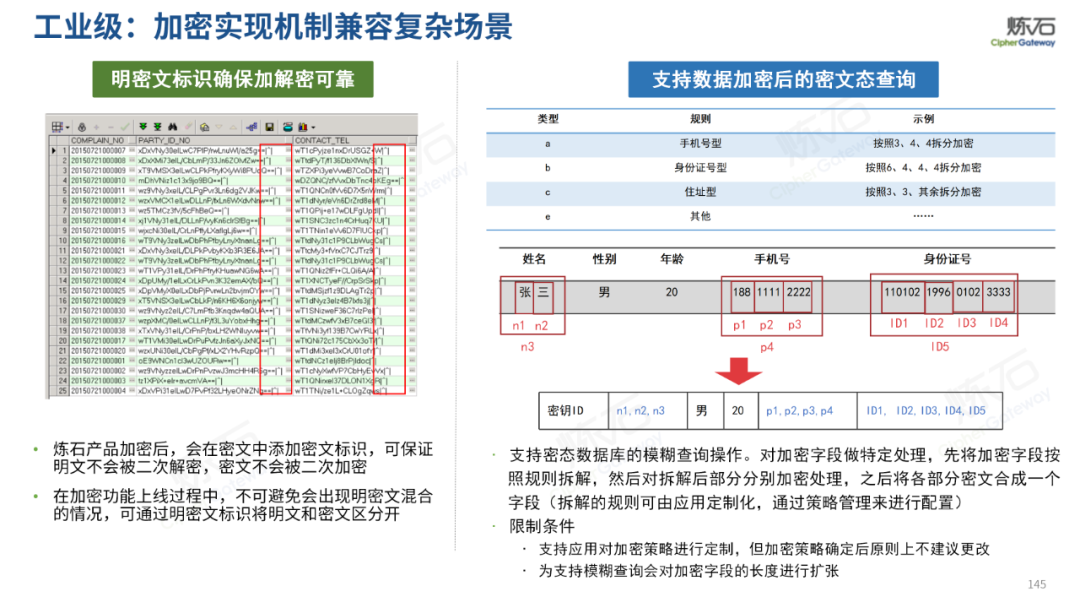Click the colored bar chart icon
This screenshot has width=1080, height=608.
point(302,127)
